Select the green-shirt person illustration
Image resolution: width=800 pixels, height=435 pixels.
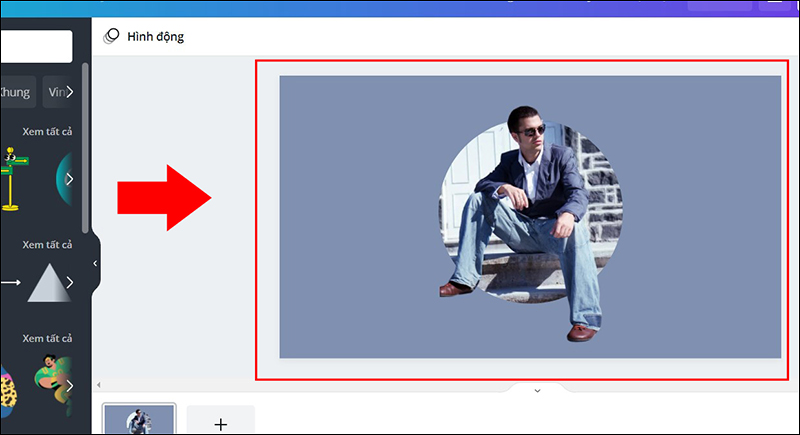click(52, 380)
